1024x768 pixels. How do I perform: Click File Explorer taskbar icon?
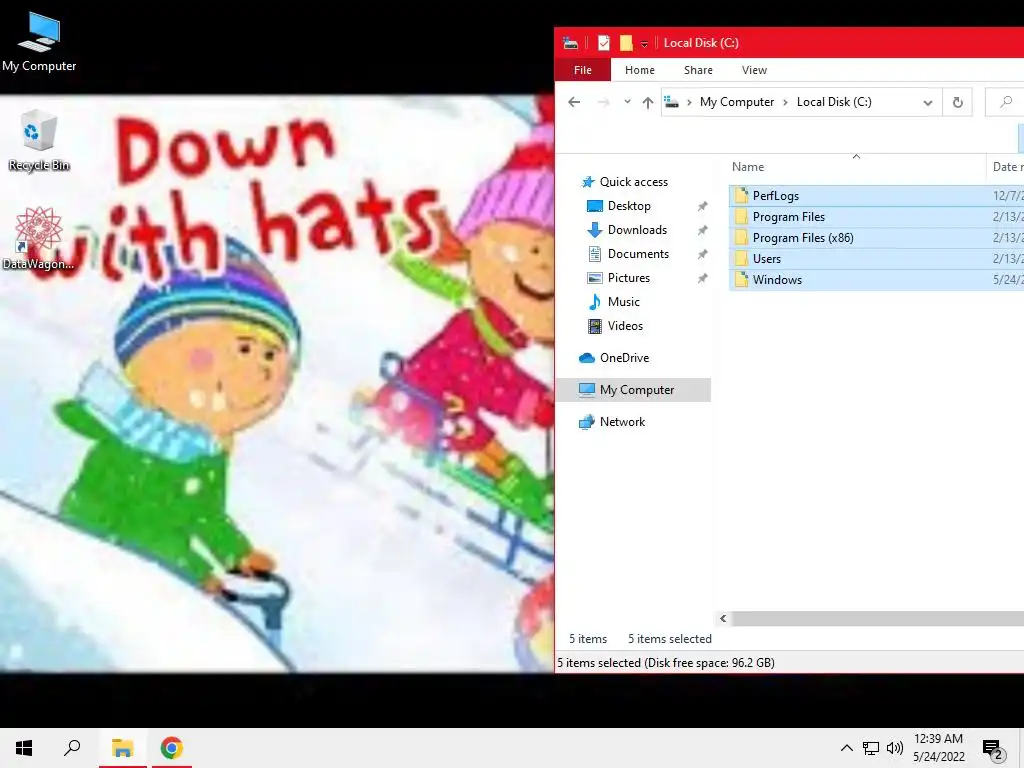coord(122,748)
